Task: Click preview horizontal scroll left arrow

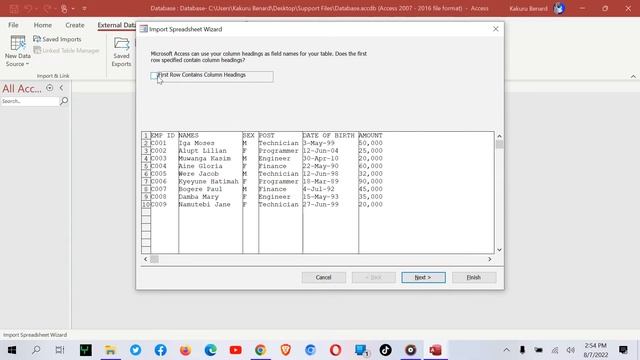Action: click(146, 259)
